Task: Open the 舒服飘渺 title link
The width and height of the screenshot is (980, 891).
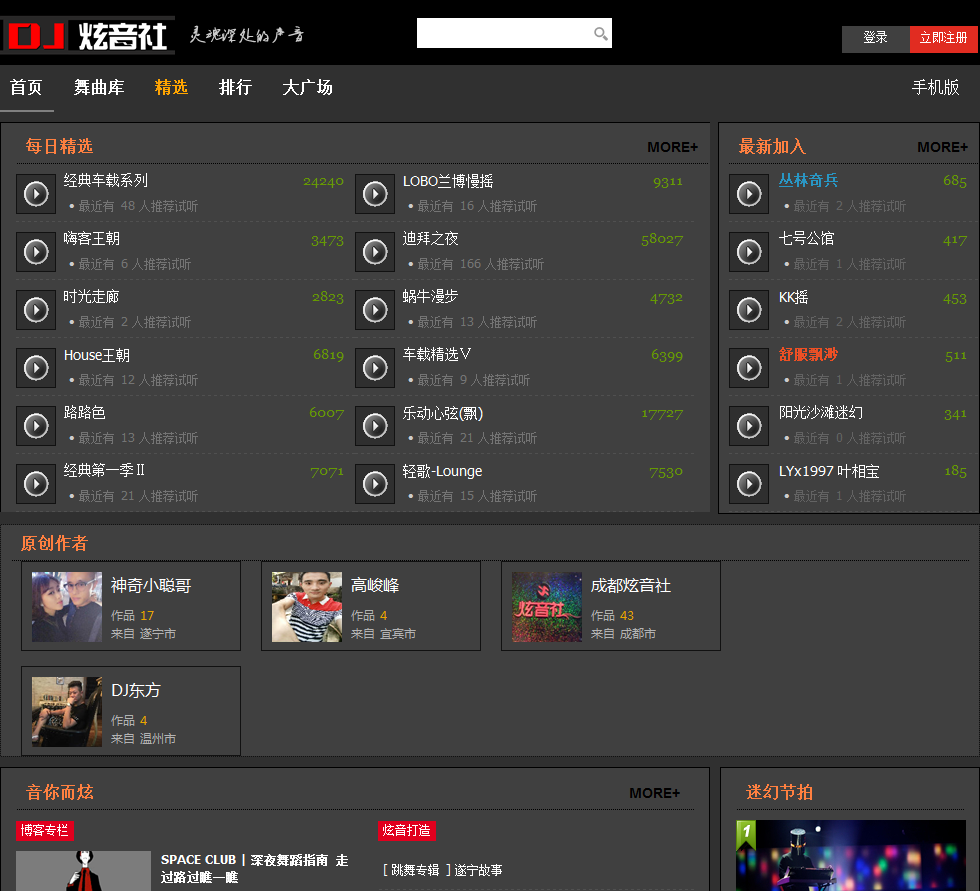Action: click(x=808, y=355)
